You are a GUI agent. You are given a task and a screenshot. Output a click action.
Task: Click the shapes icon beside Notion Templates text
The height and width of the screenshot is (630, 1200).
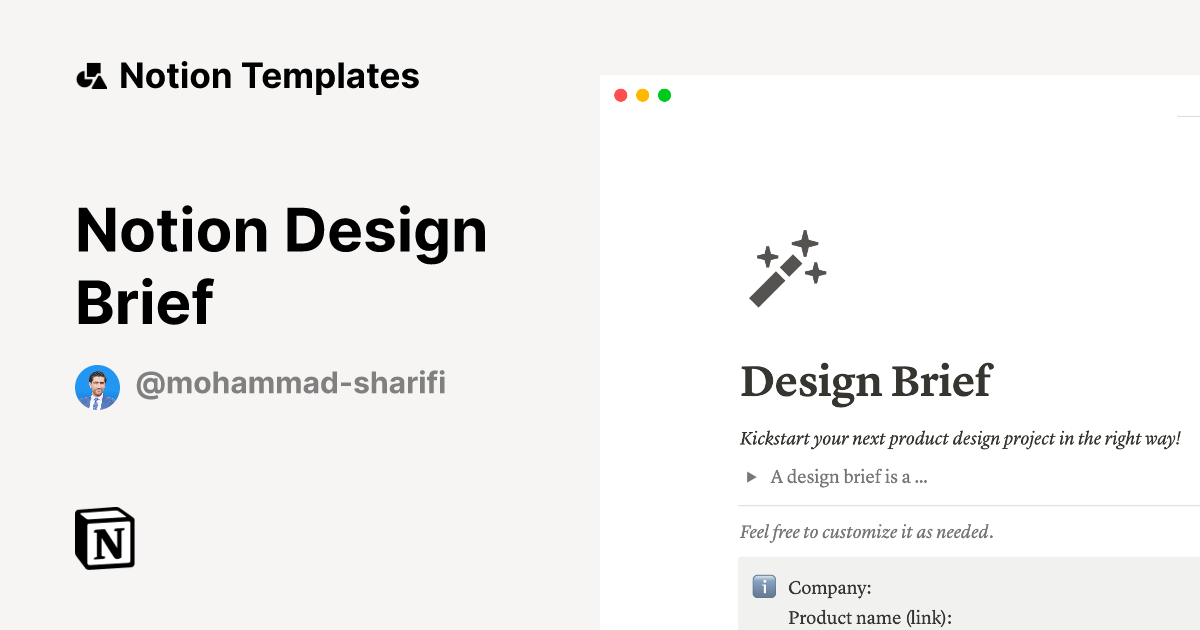[x=92, y=75]
